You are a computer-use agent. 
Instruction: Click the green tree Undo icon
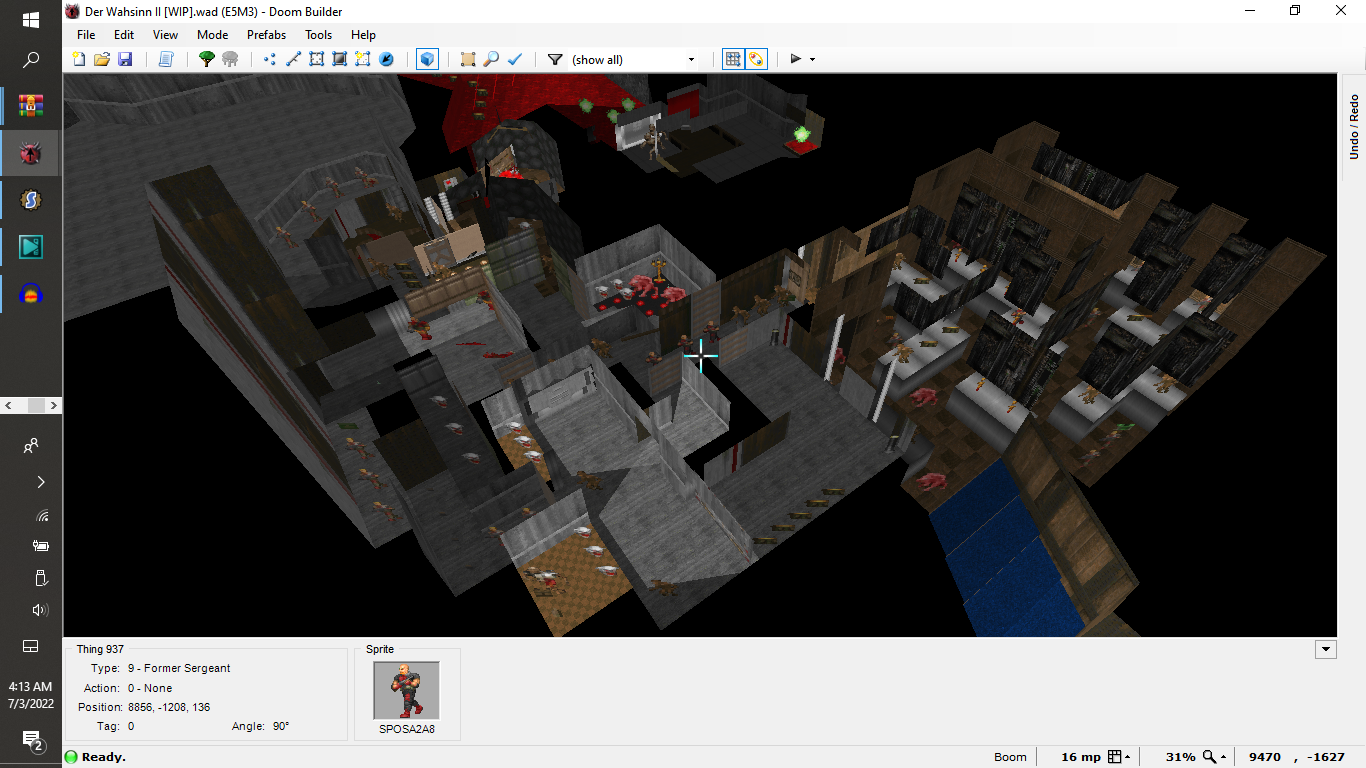pyautogui.click(x=207, y=59)
